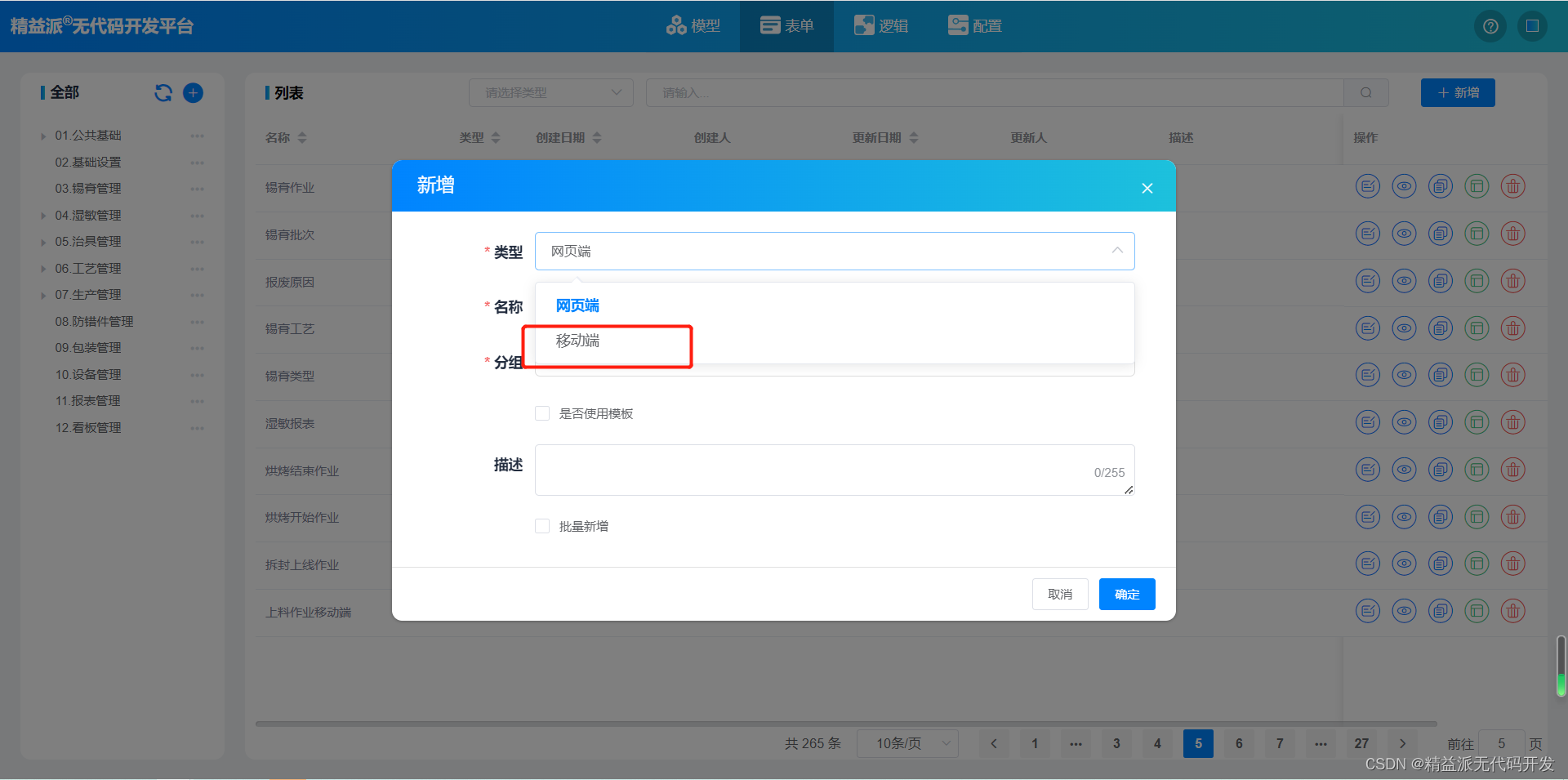1568x780 pixels.
Task: Select the 模型 module icon in top navbar
Action: click(x=676, y=25)
